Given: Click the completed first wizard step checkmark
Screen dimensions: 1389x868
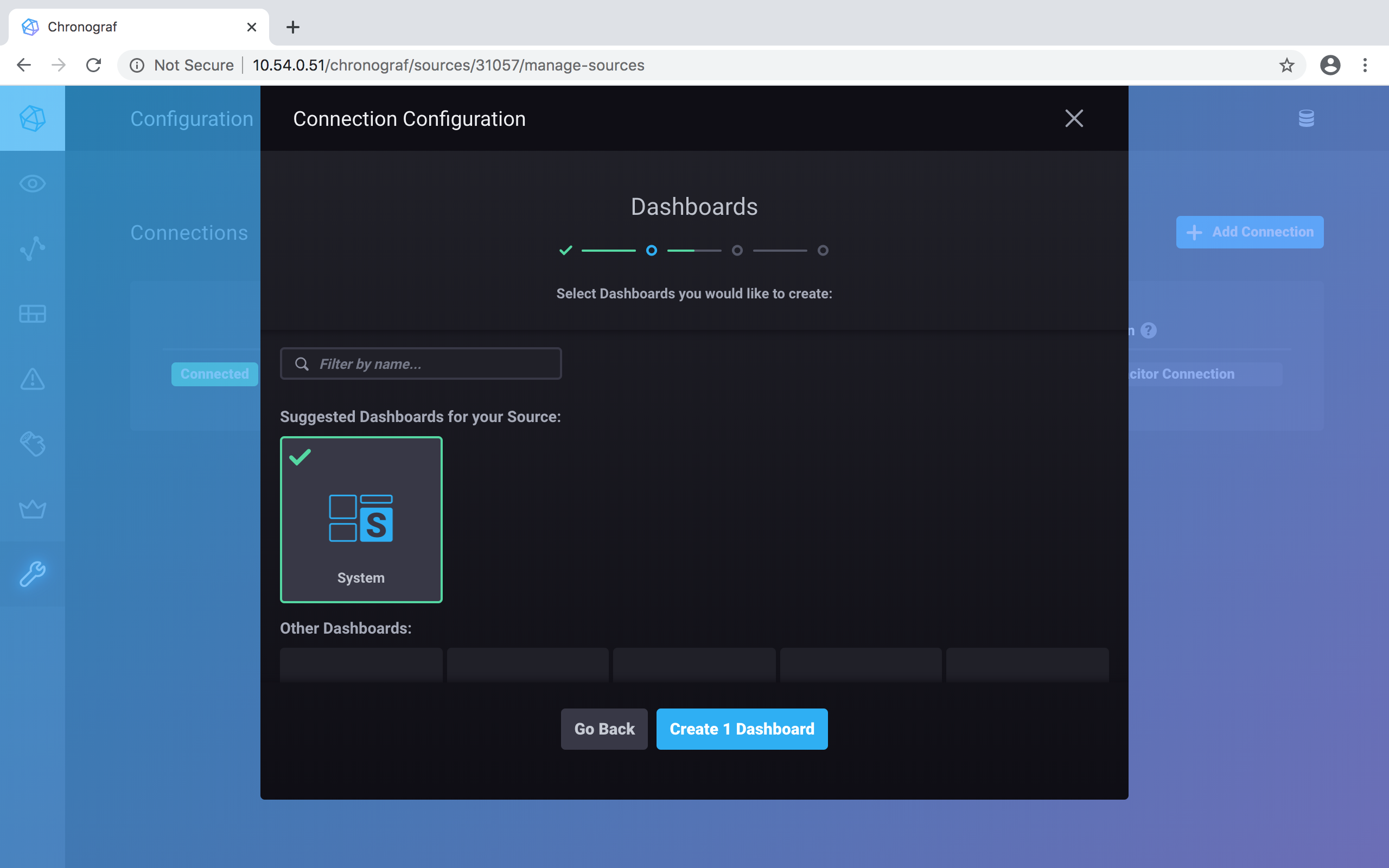Looking at the screenshot, I should click(x=566, y=250).
